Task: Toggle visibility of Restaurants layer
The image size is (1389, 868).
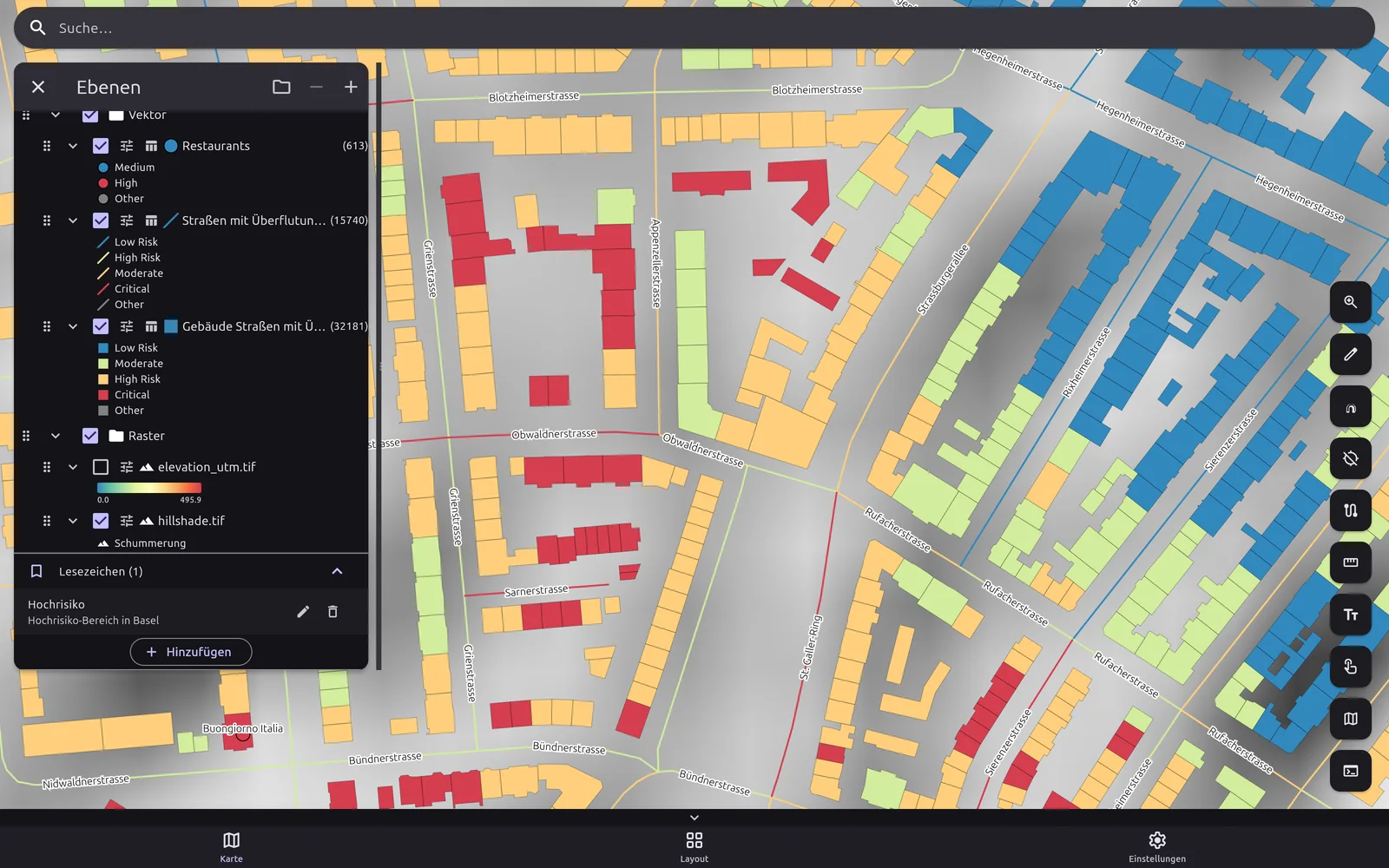Action: click(x=101, y=146)
